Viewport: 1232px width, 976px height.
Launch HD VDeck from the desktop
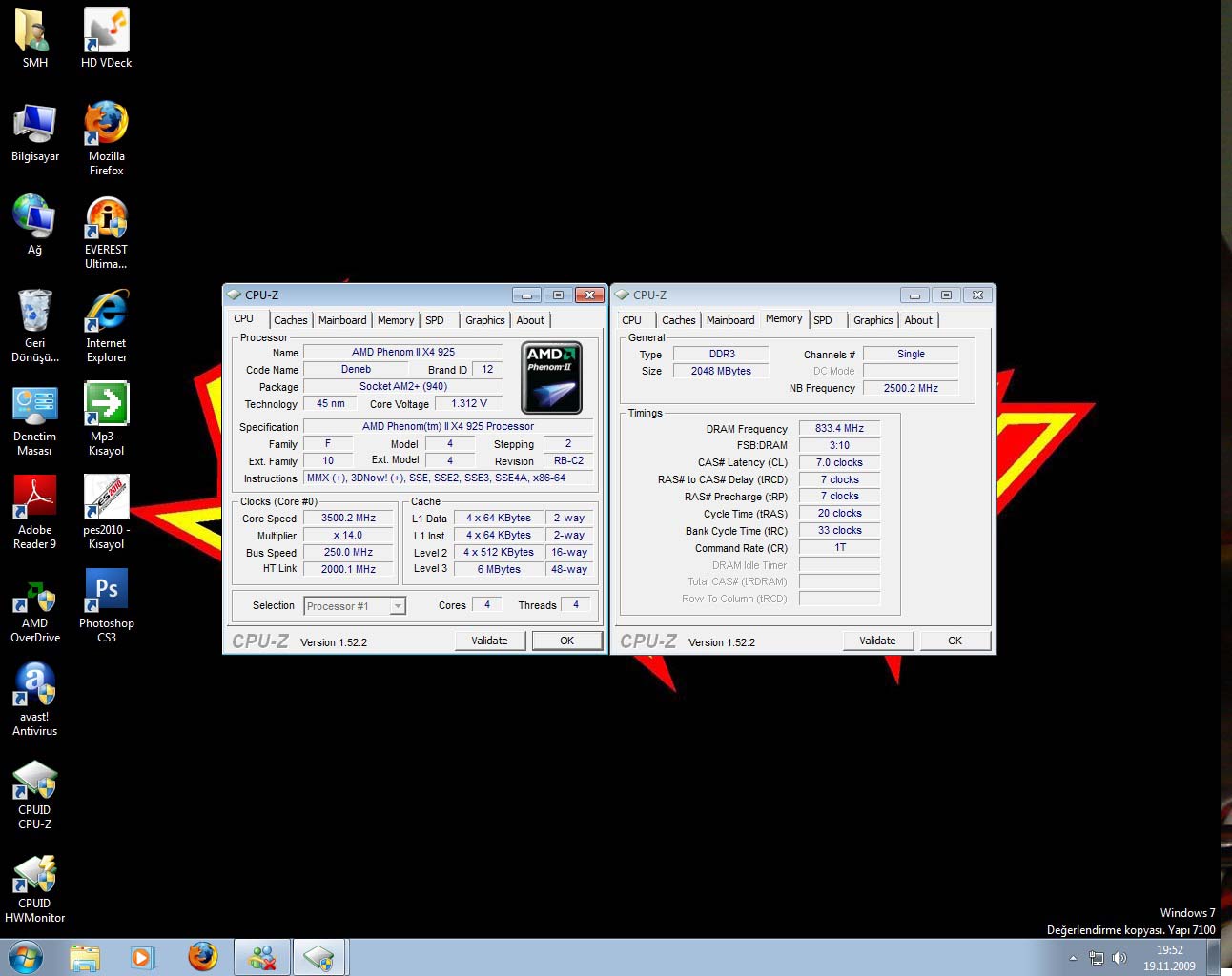point(106,38)
